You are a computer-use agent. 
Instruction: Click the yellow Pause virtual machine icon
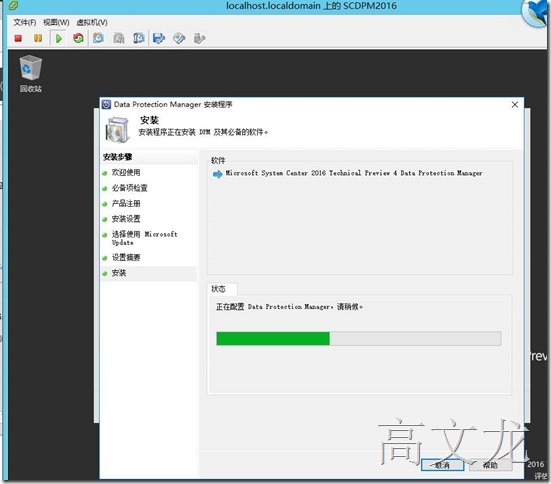(x=38, y=38)
